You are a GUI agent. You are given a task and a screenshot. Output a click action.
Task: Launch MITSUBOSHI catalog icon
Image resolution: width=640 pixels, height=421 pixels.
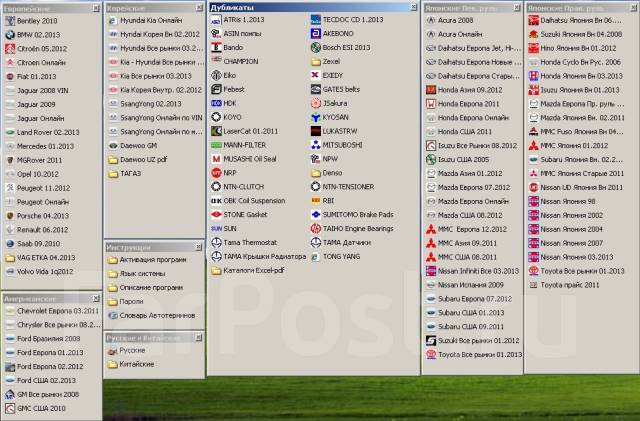point(315,145)
